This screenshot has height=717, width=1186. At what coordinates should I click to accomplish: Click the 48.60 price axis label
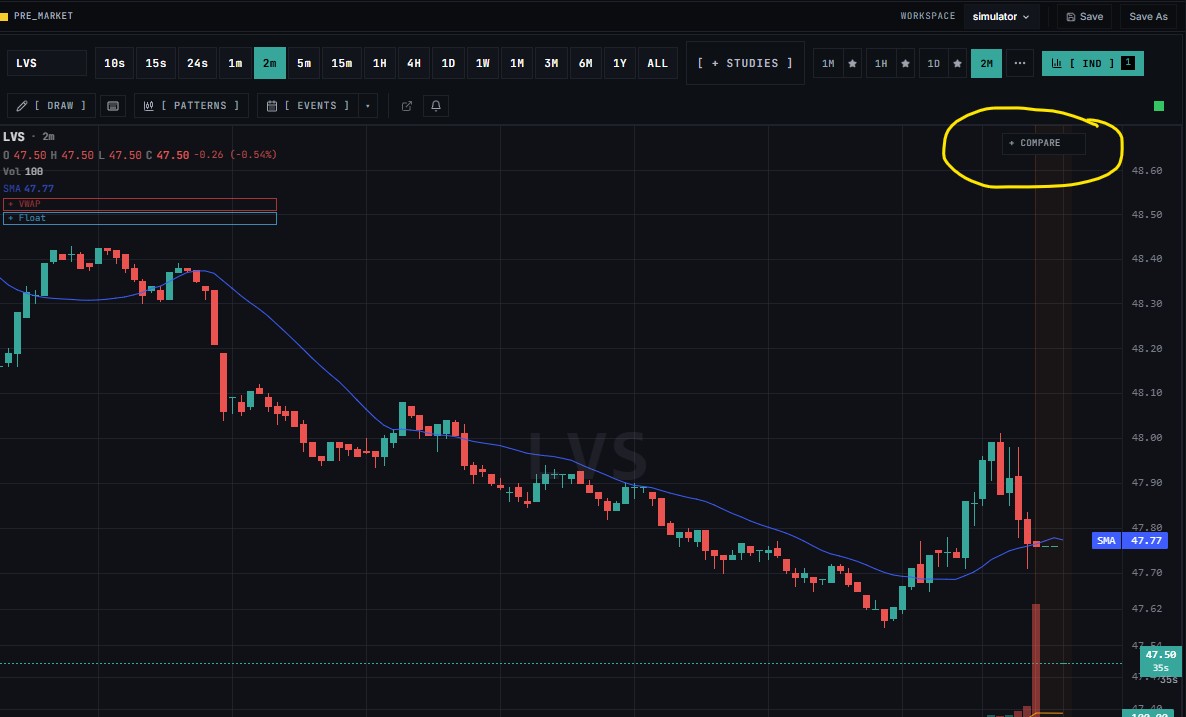pos(1147,171)
